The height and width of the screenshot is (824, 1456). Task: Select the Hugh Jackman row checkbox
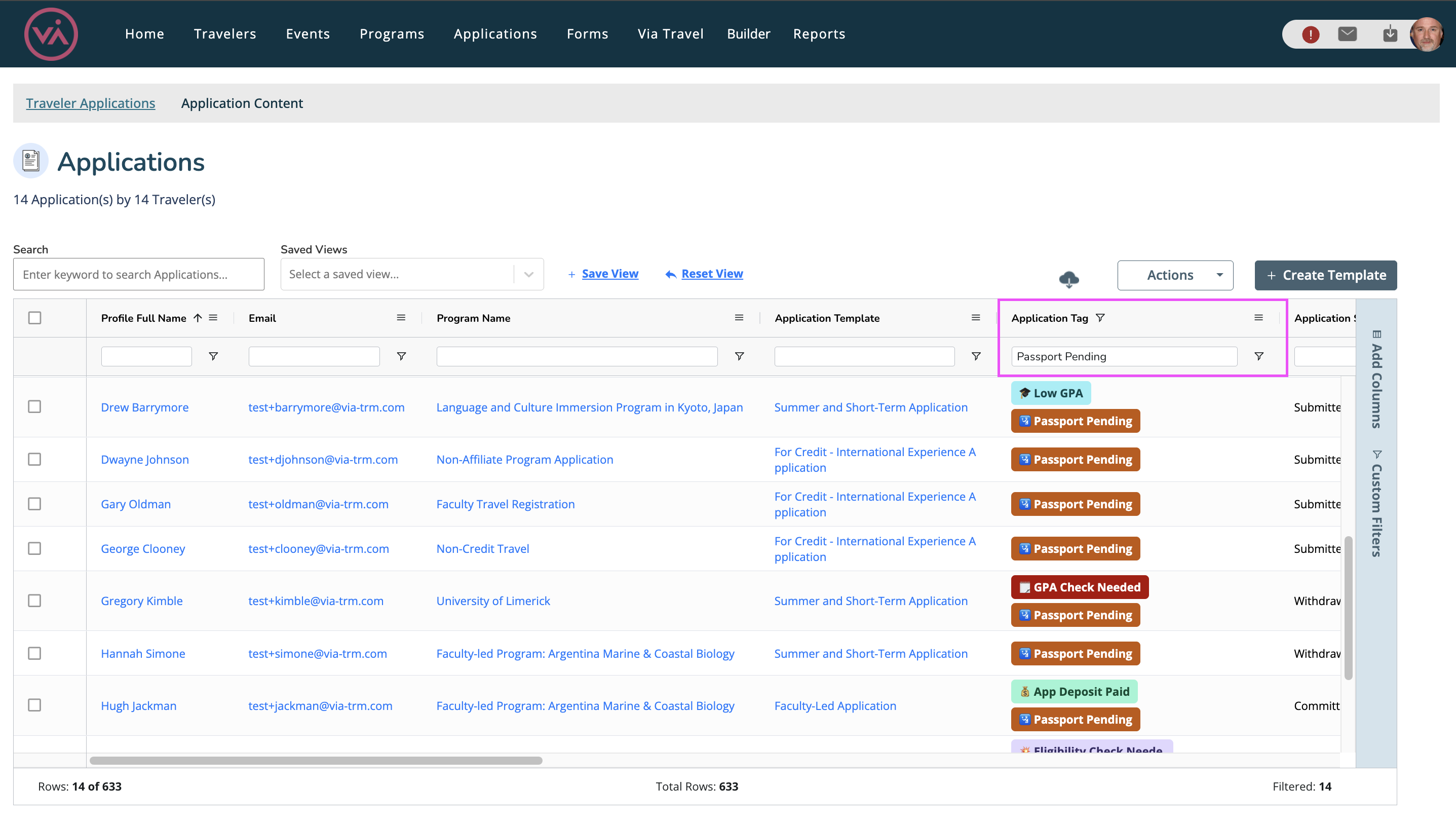pos(34,704)
